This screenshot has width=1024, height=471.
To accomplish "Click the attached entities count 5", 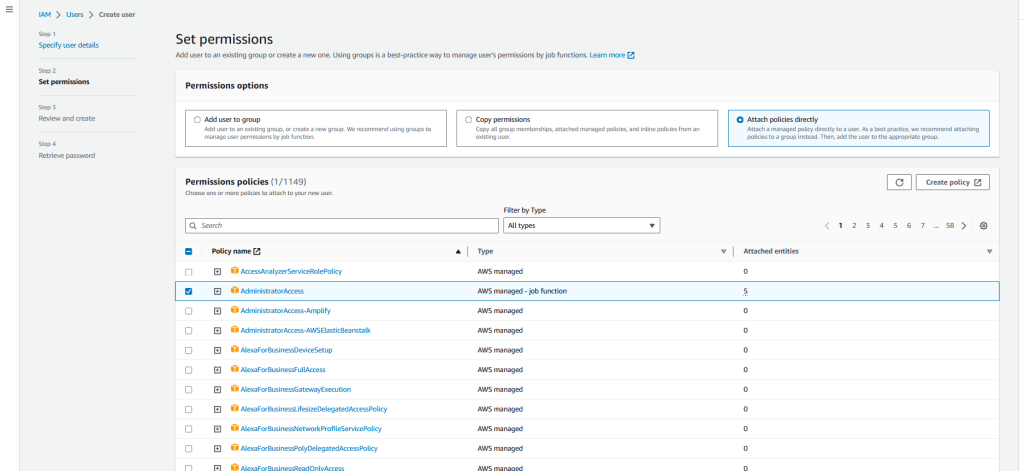I will tap(745, 291).
